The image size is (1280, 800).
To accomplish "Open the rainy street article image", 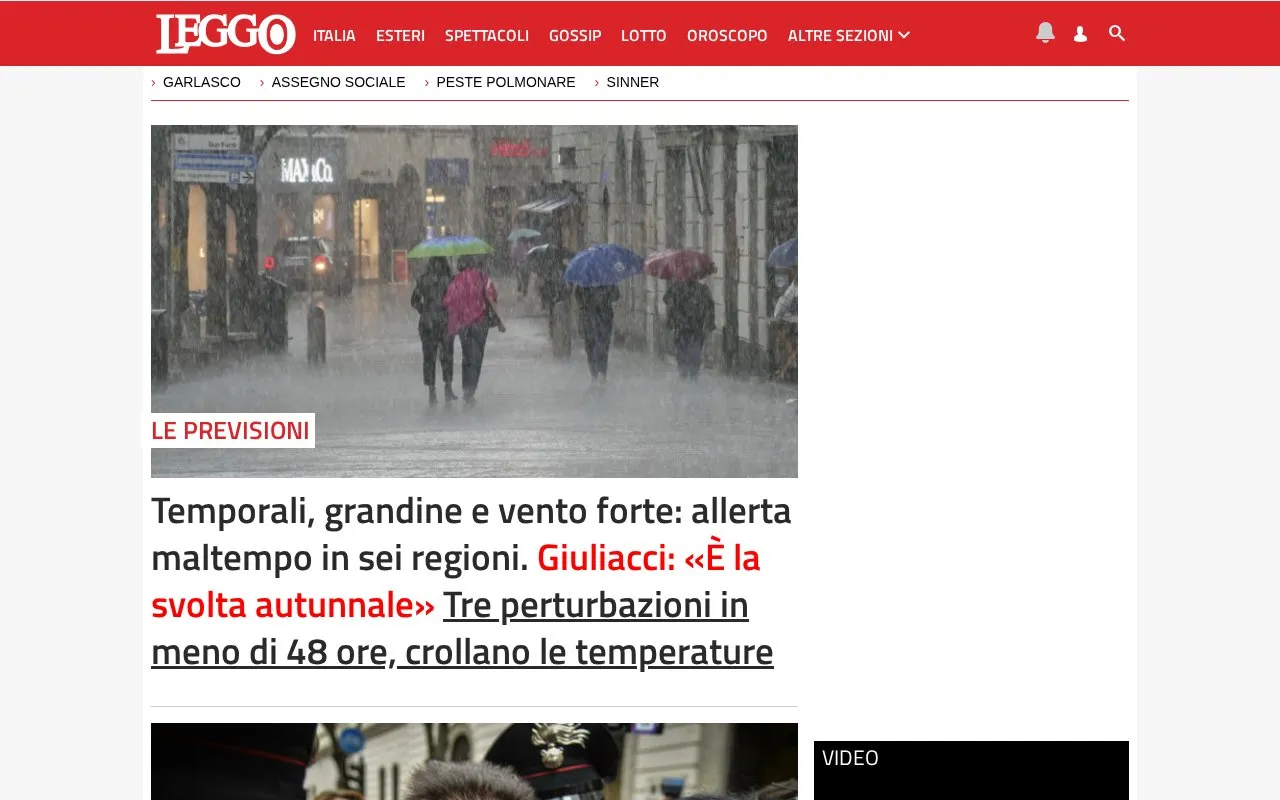I will [x=474, y=301].
